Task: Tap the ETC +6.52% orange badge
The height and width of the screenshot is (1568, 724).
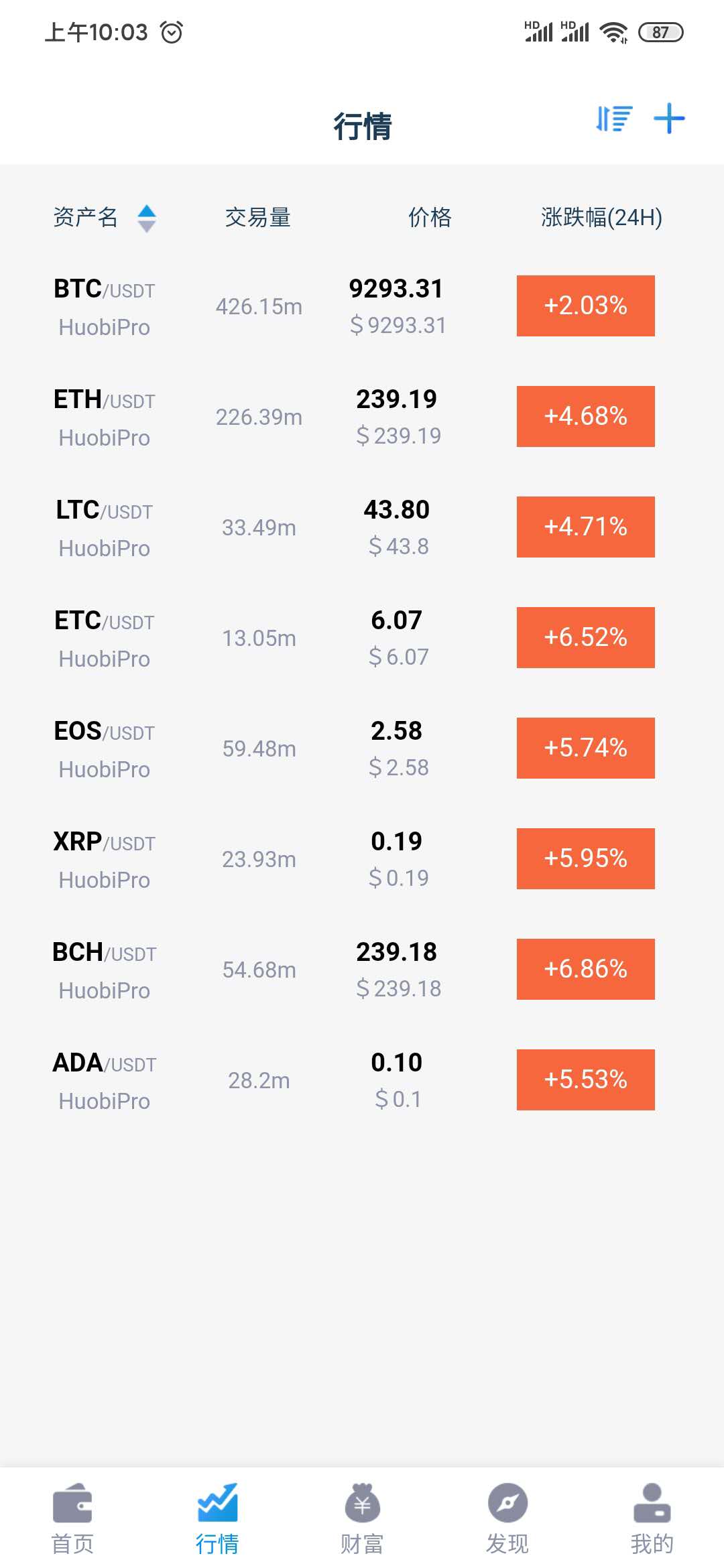Action: click(586, 637)
